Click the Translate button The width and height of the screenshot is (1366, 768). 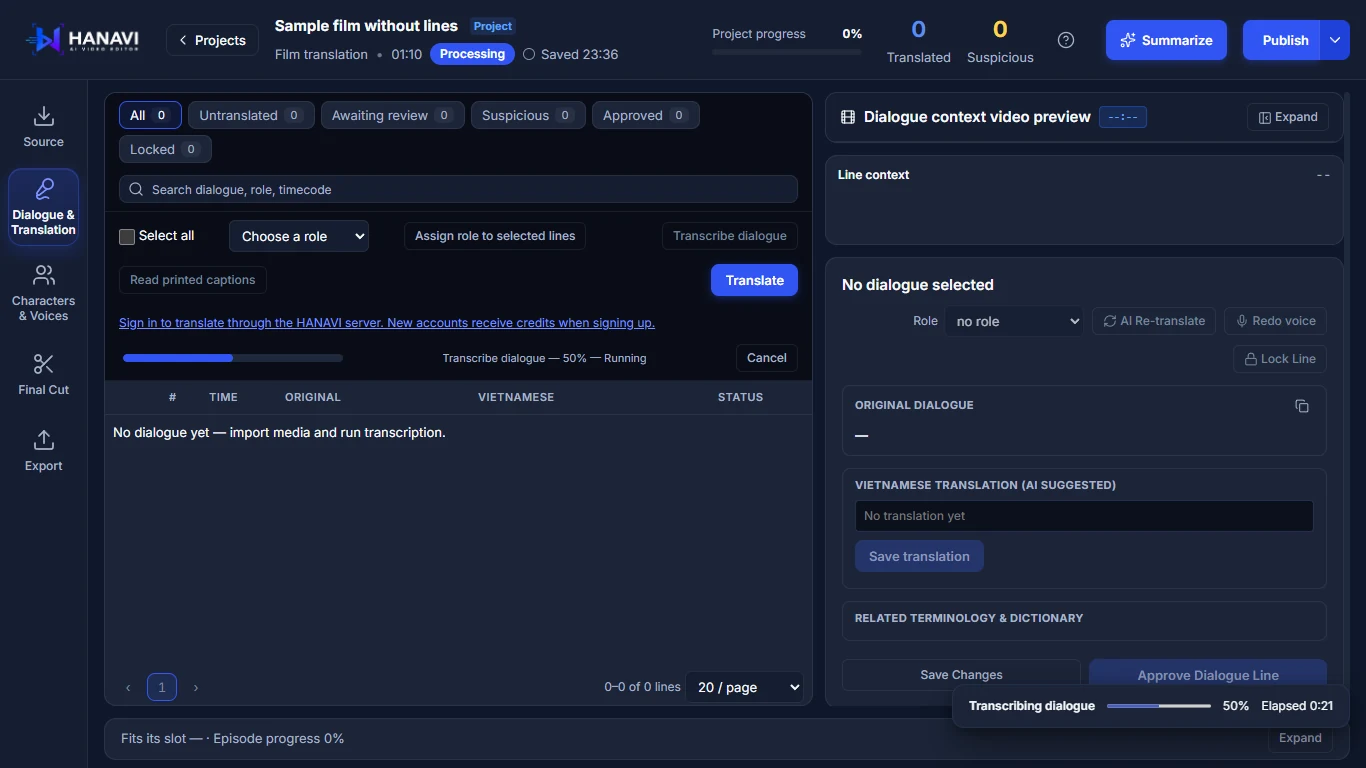[754, 280]
